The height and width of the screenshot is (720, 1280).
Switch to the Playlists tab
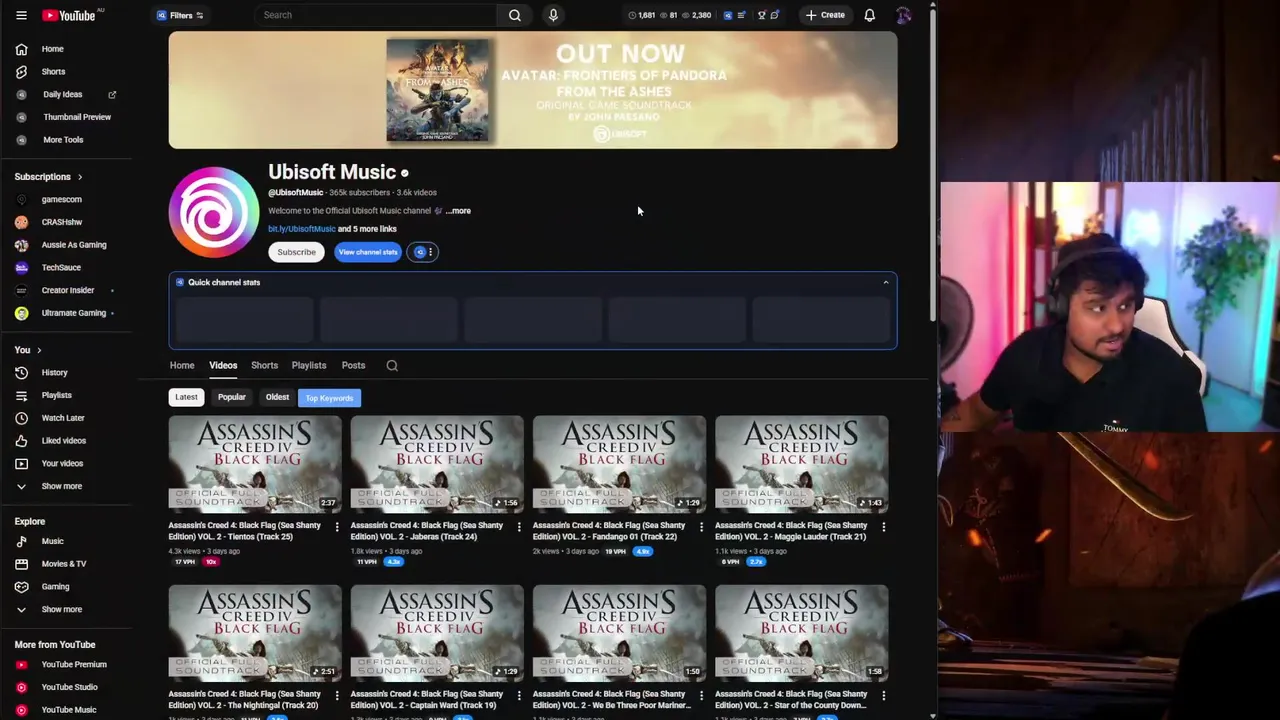tap(309, 366)
